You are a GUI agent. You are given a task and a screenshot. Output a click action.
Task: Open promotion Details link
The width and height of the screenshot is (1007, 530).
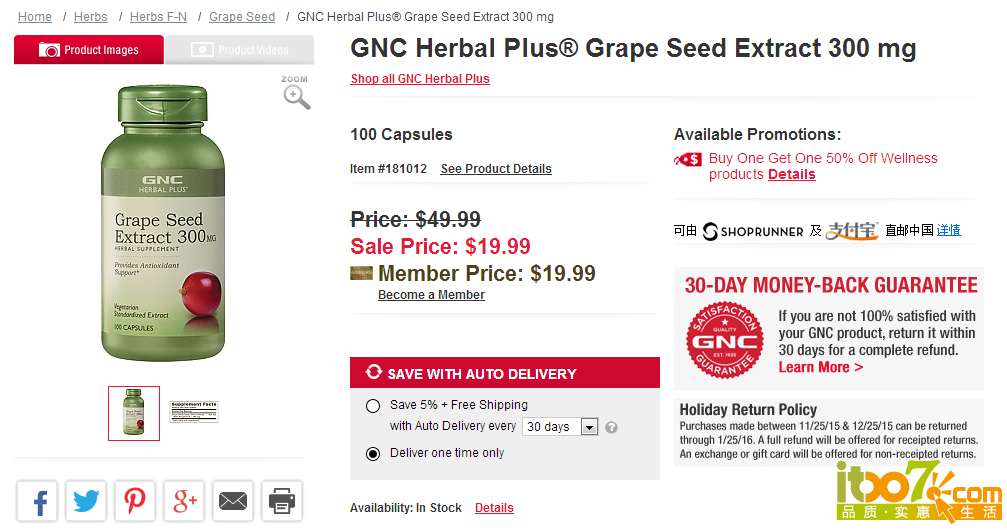[791, 175]
